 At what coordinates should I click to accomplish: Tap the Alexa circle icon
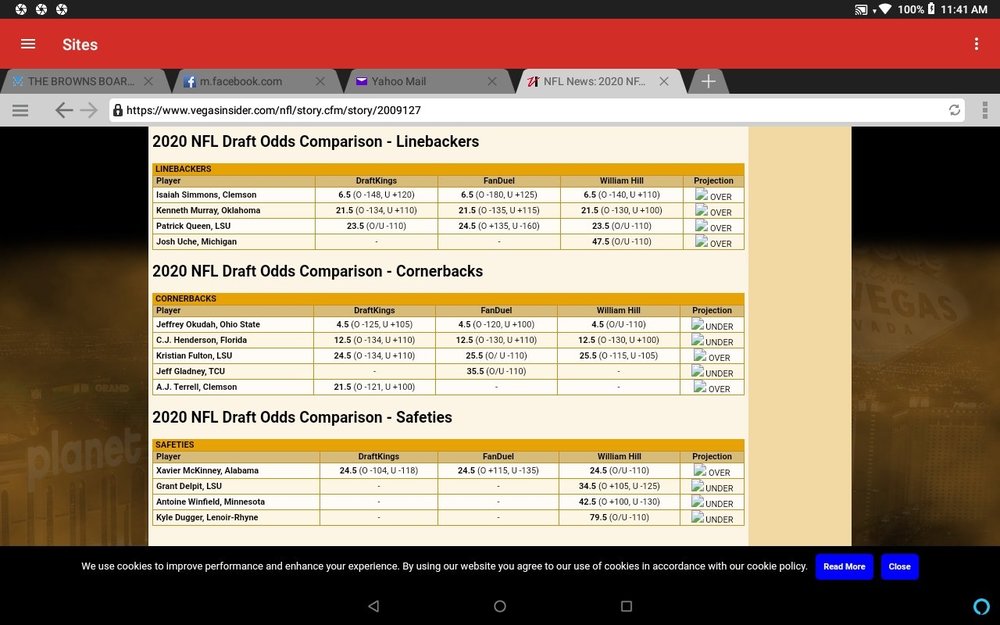982,606
